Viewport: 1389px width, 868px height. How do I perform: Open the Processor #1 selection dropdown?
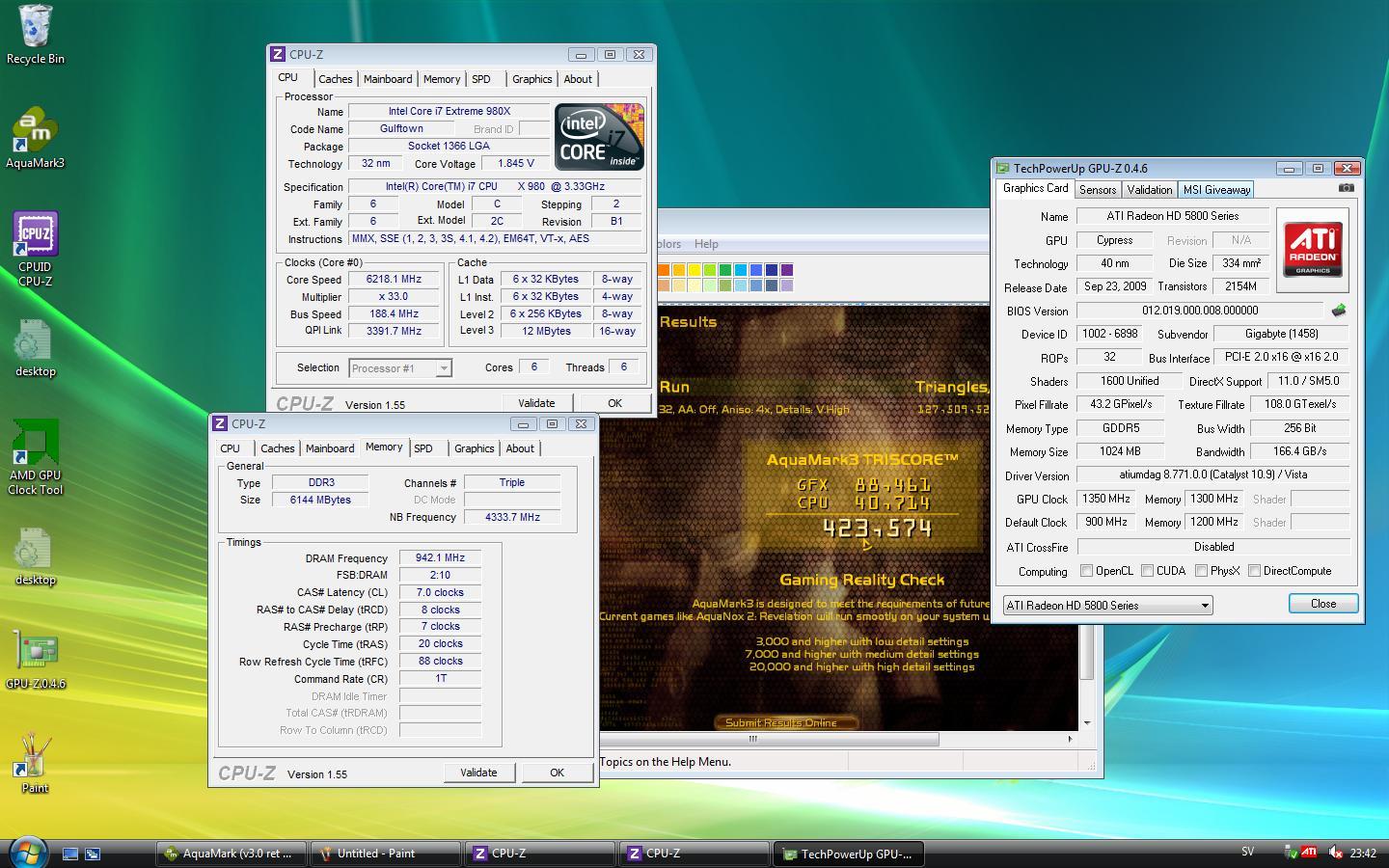pyautogui.click(x=399, y=368)
